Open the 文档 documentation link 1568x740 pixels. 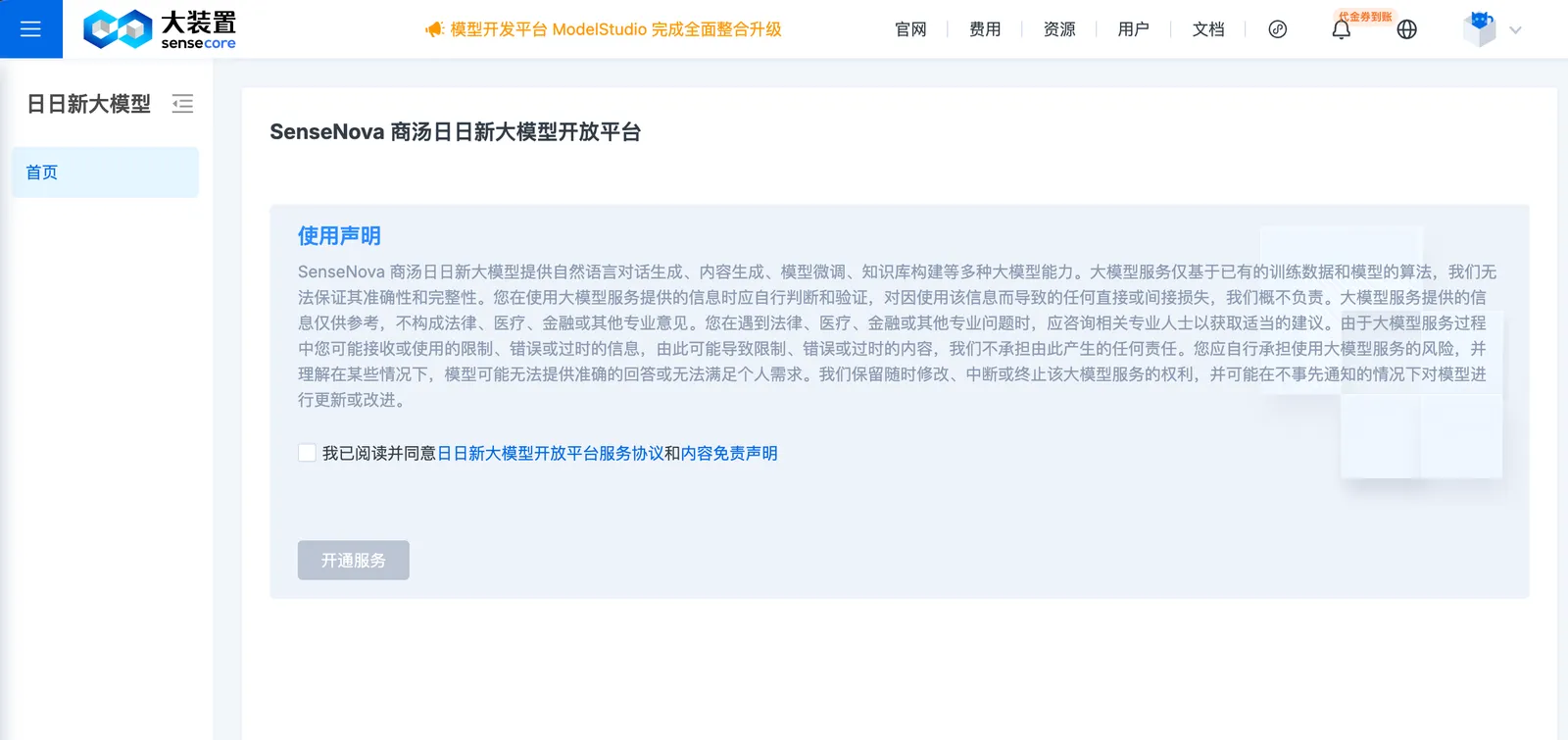[1208, 29]
